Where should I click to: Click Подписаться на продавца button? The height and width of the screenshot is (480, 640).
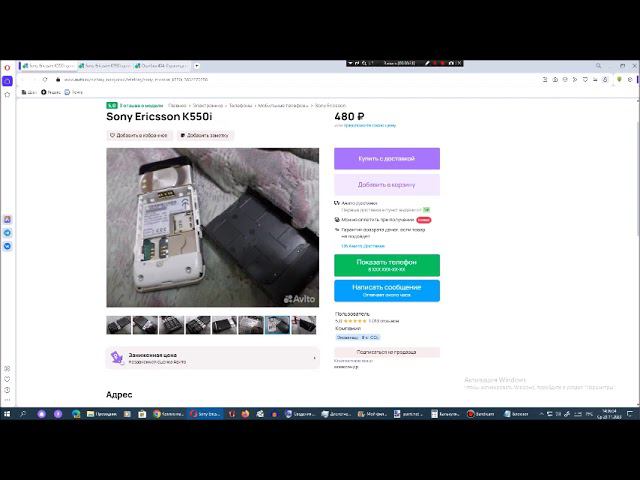pos(387,352)
